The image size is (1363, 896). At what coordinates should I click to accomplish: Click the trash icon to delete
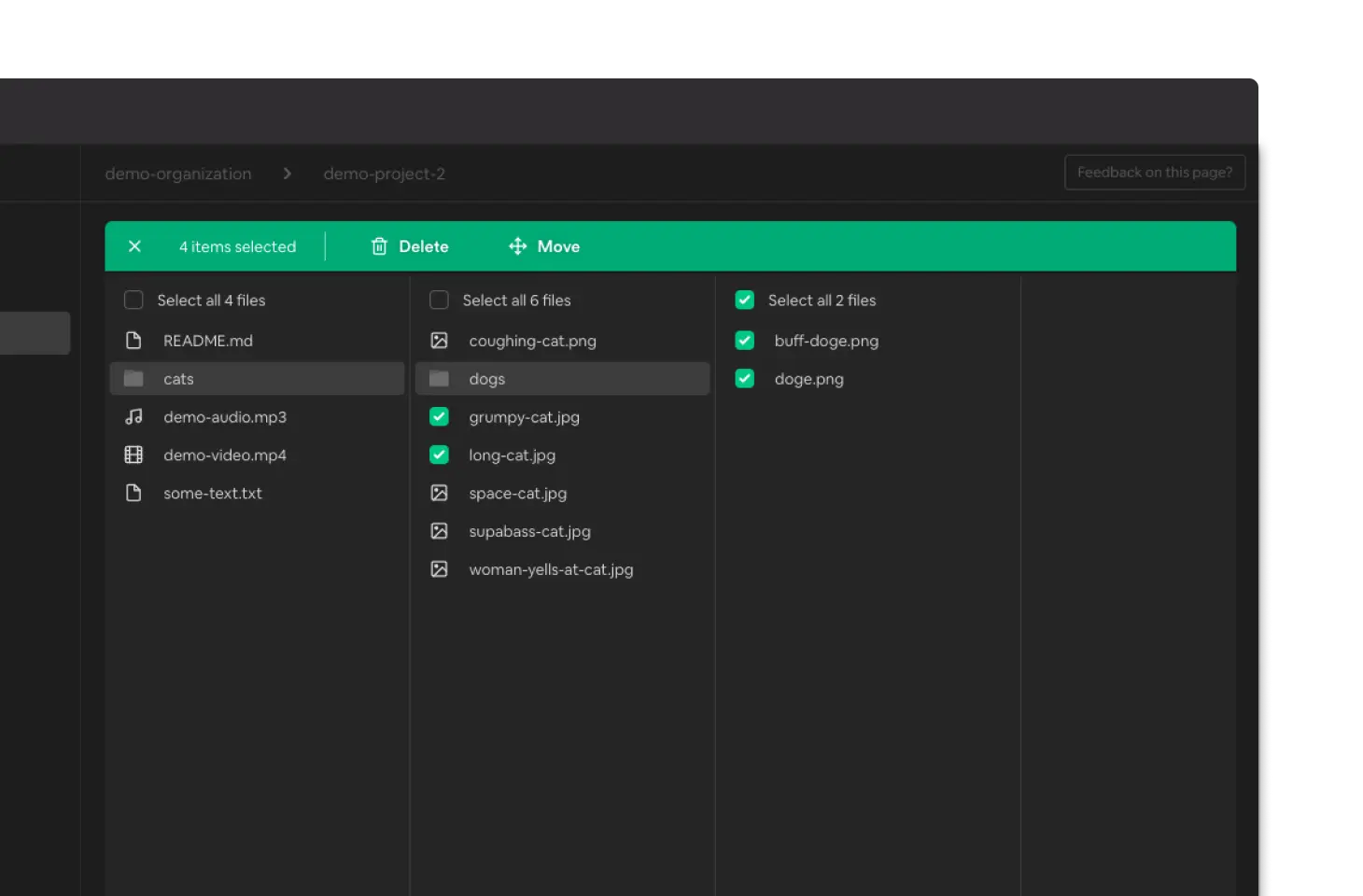(x=379, y=246)
